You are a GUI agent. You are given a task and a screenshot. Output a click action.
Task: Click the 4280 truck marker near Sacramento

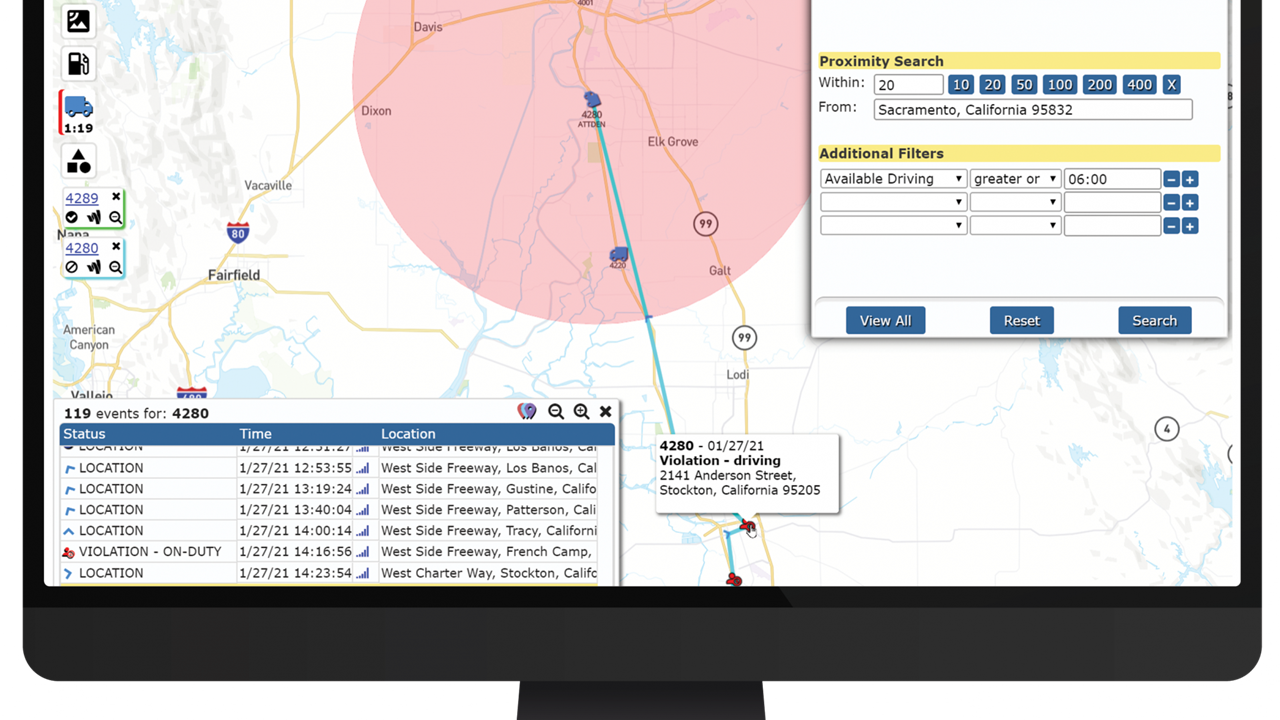click(592, 99)
